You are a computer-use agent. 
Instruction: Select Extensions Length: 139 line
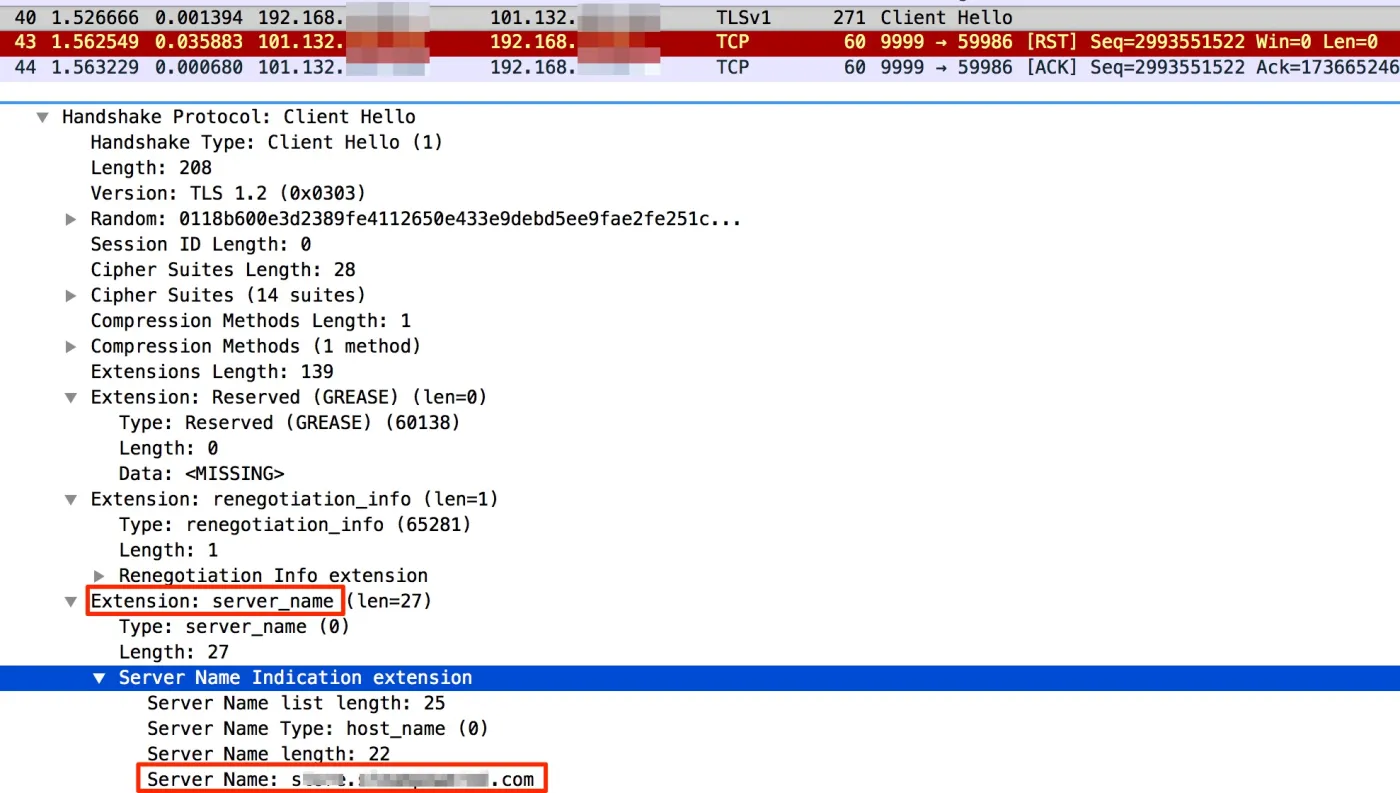click(x=212, y=371)
